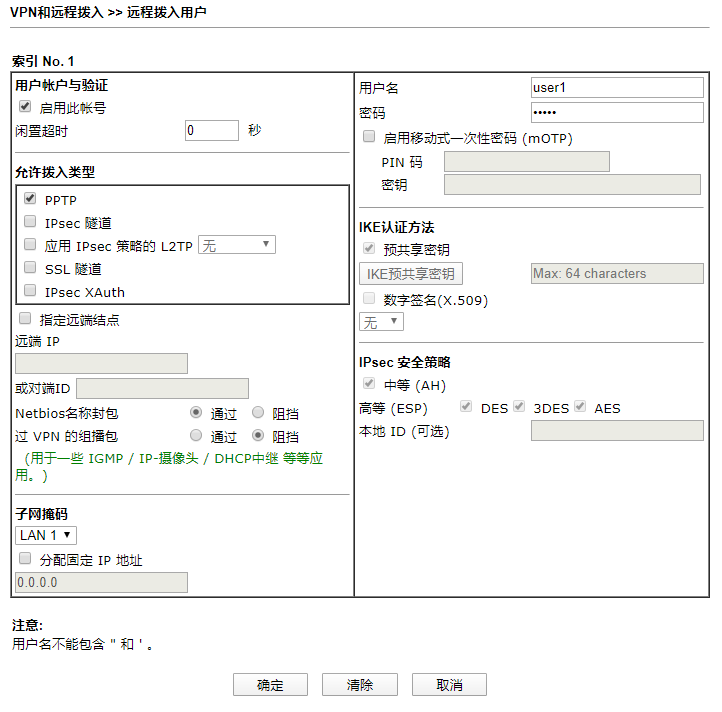722x712 pixels.
Task: Click the IKE预共享密钥 button
Action: 411,274
